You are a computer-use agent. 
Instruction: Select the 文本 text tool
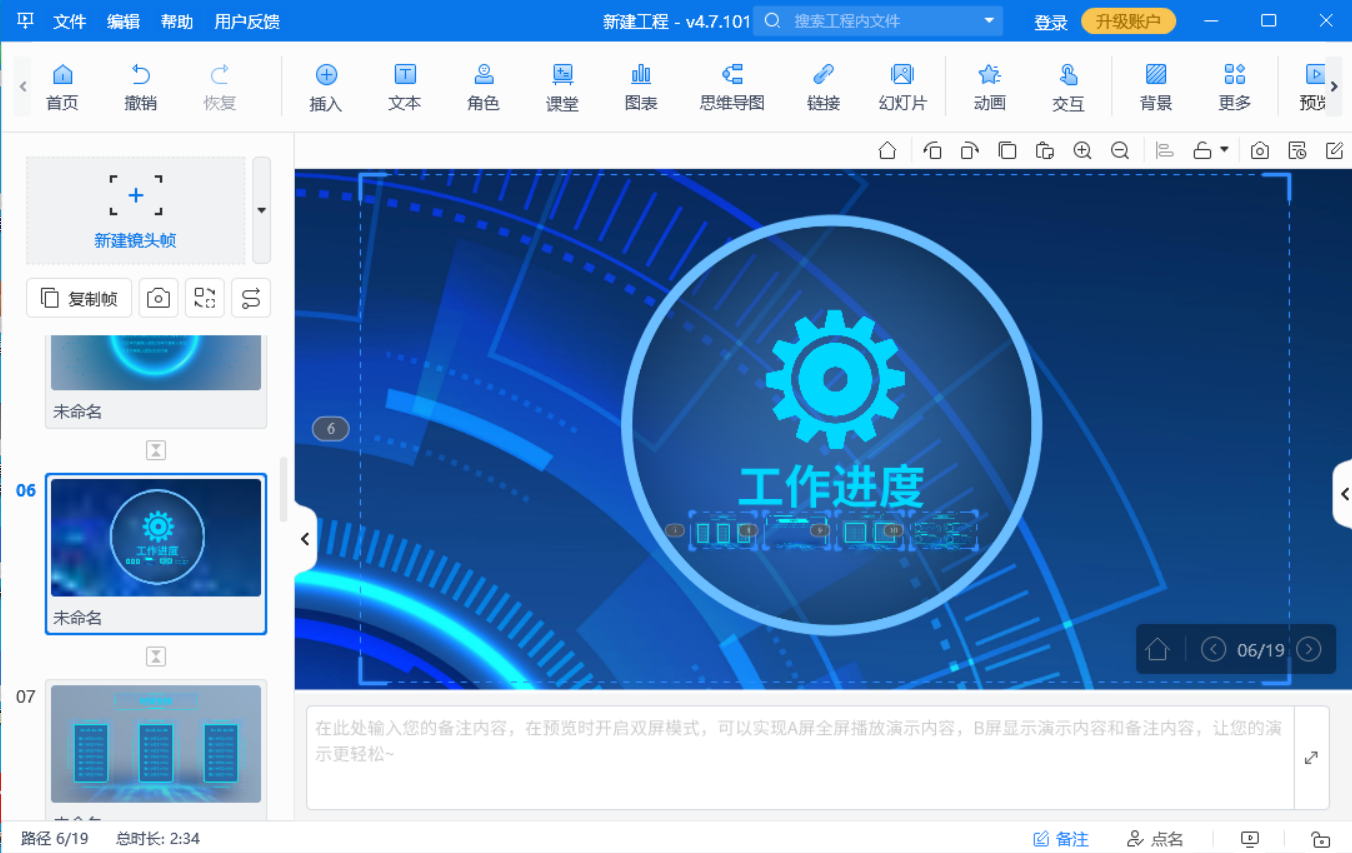tap(405, 86)
